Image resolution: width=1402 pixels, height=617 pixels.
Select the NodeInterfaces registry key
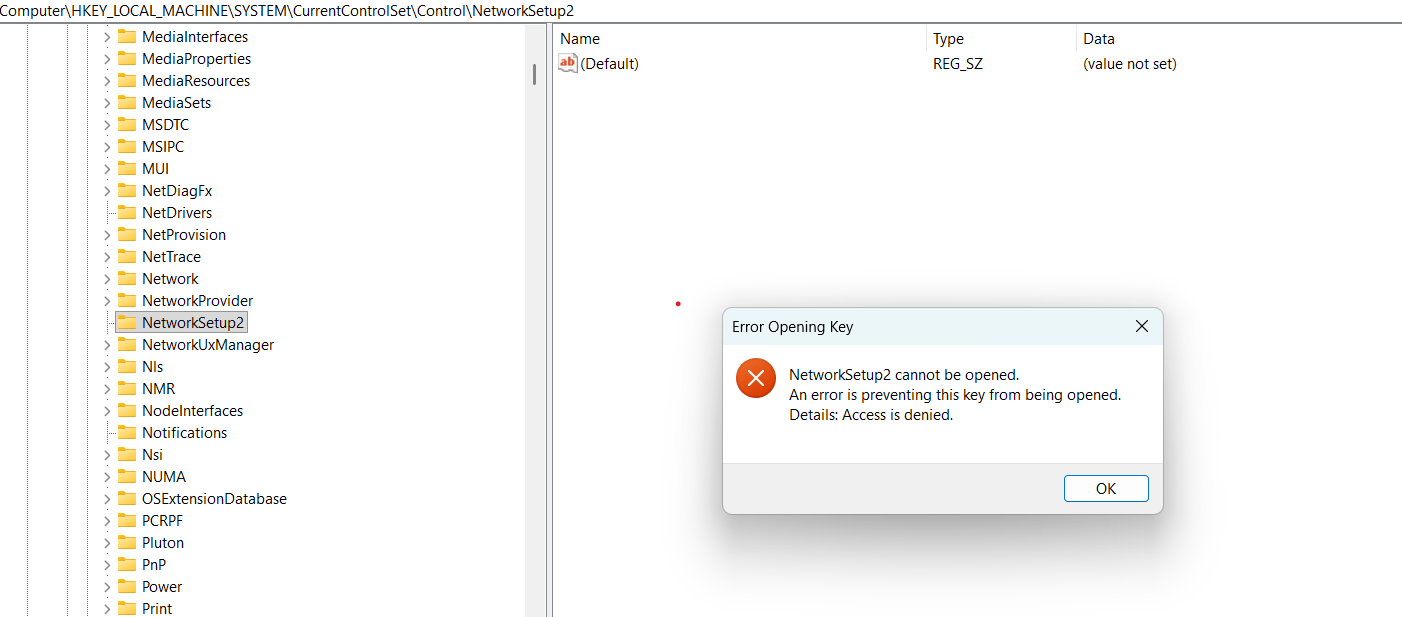tap(192, 411)
